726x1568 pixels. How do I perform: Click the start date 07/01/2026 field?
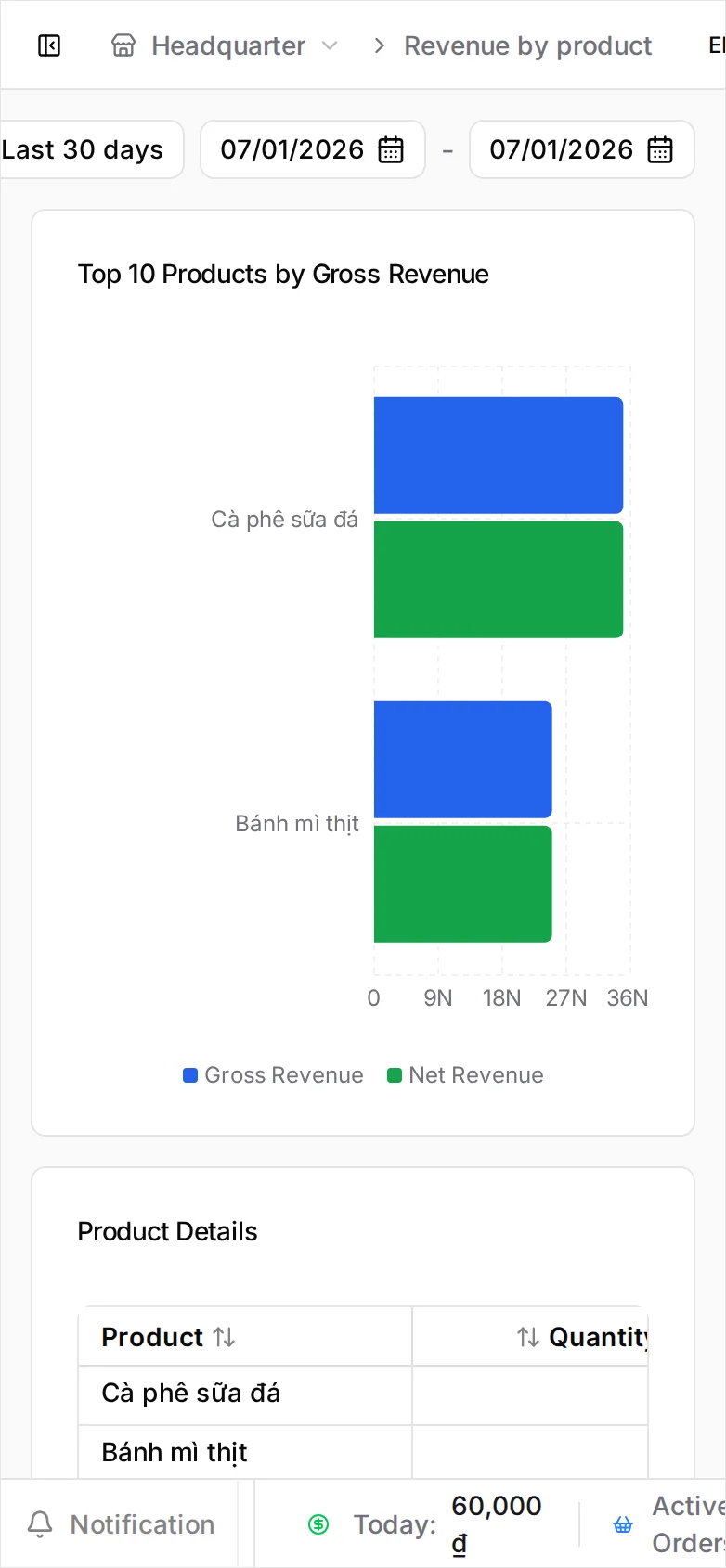coord(313,149)
